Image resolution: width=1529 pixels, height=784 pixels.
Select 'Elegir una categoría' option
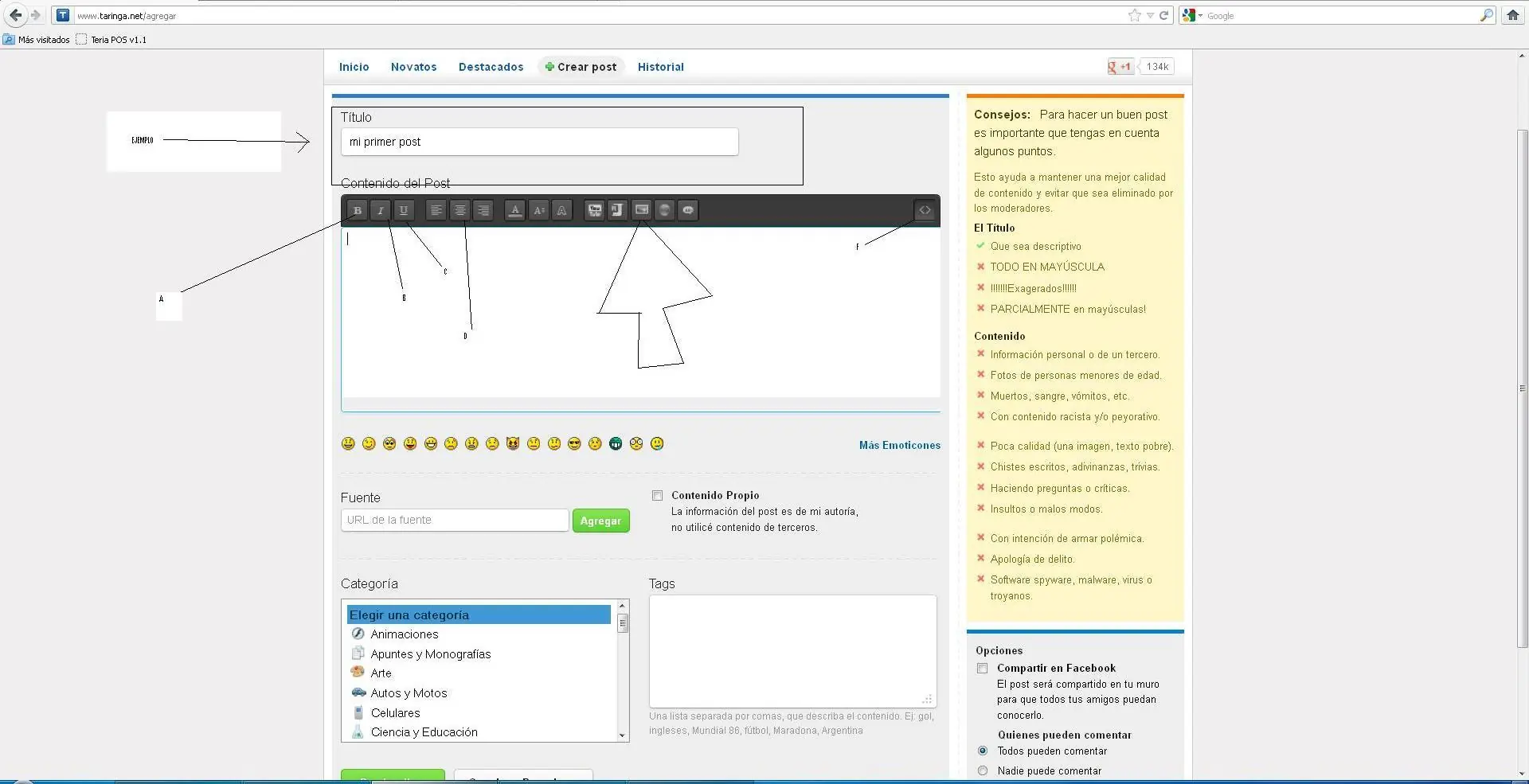click(x=479, y=614)
